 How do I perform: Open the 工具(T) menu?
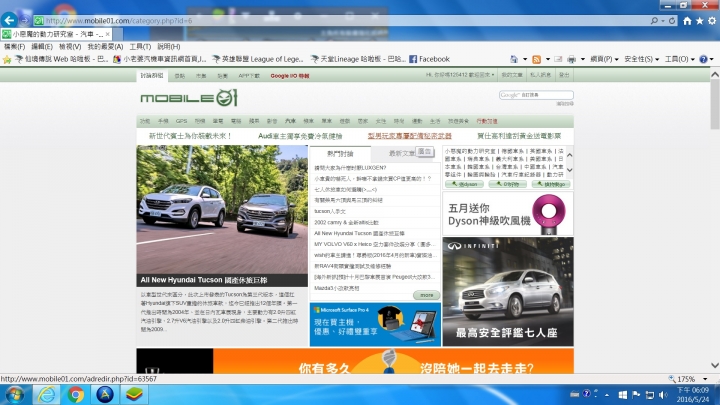pyautogui.click(x=140, y=47)
